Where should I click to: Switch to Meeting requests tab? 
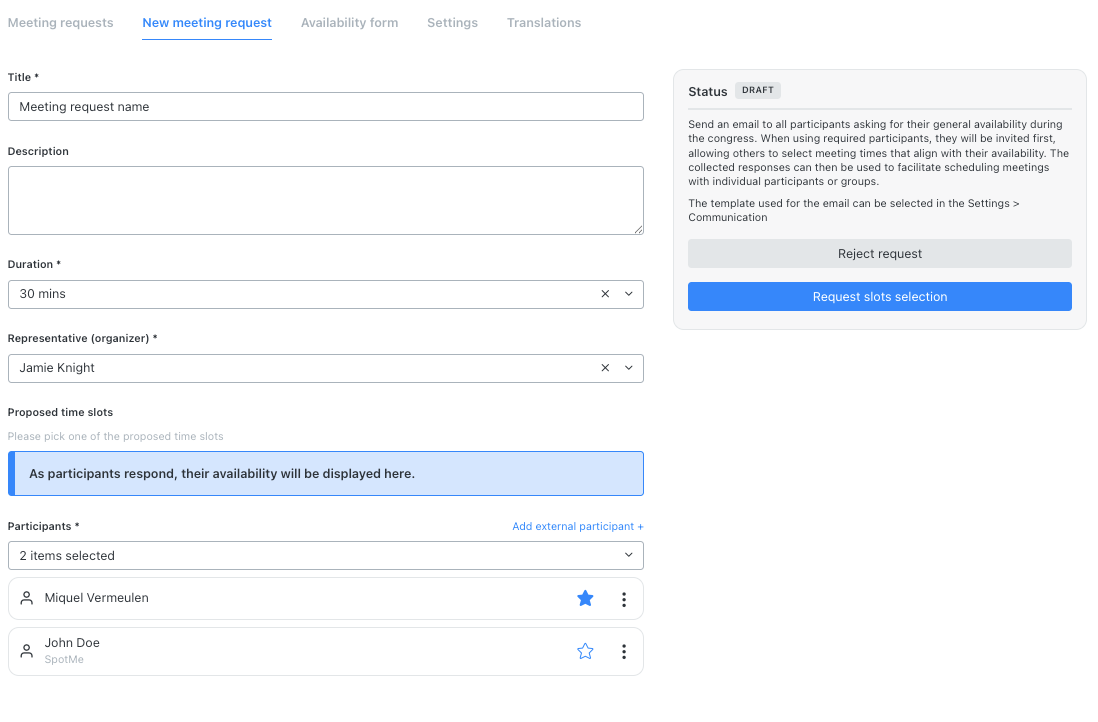[60, 22]
